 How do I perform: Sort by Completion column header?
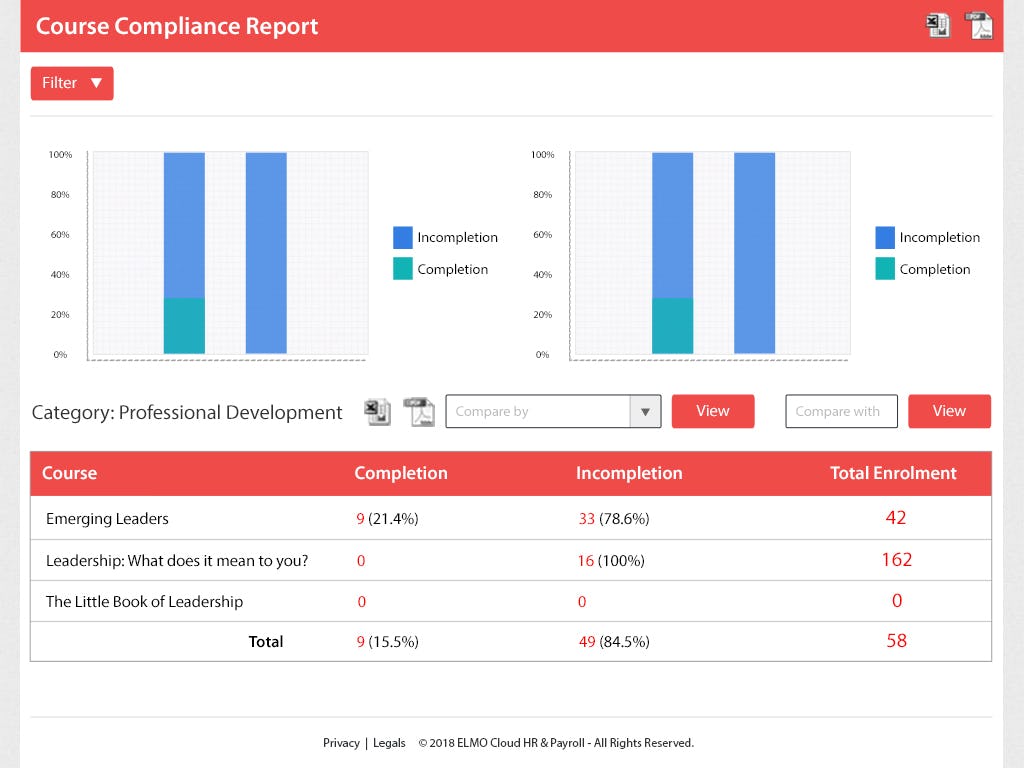[401, 473]
